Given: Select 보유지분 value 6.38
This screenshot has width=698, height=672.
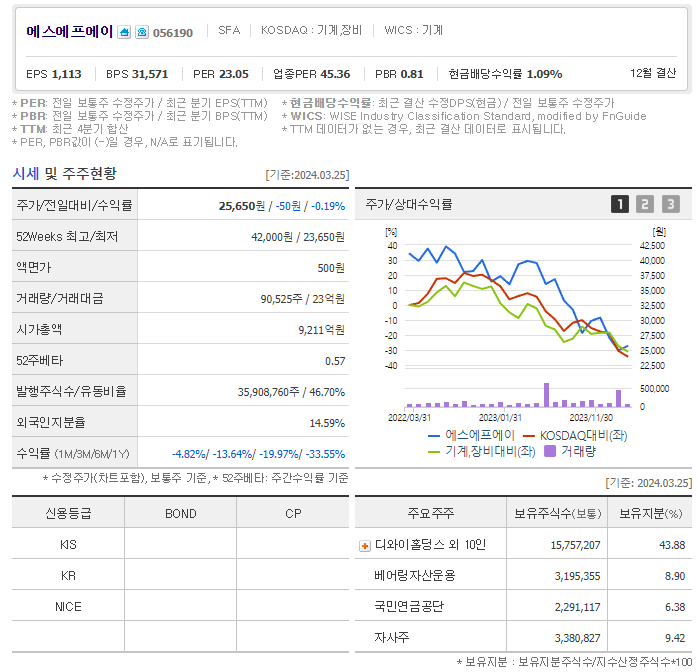Looking at the screenshot, I should 675,607.
